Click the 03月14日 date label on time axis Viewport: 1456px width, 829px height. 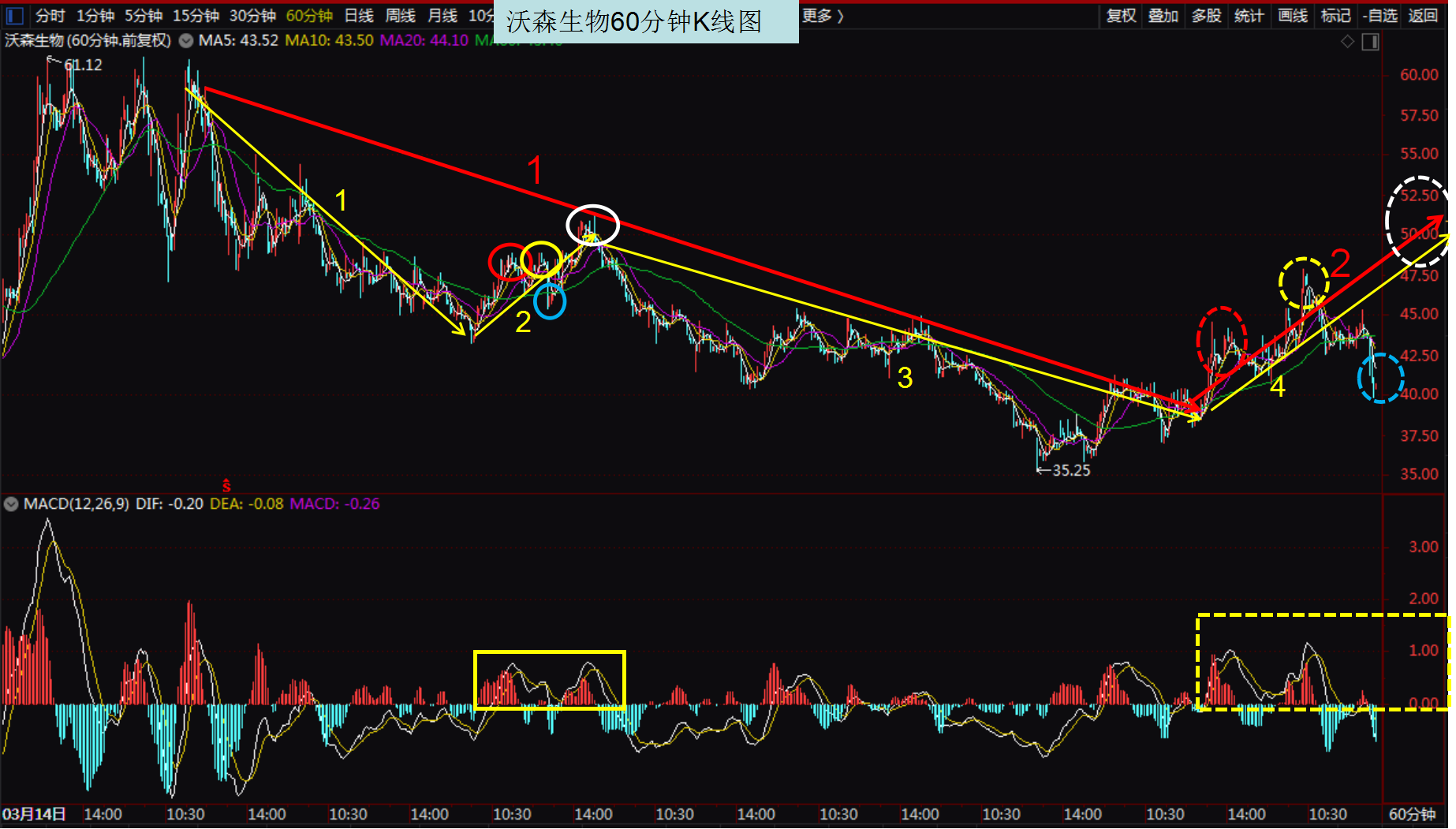coord(34,815)
